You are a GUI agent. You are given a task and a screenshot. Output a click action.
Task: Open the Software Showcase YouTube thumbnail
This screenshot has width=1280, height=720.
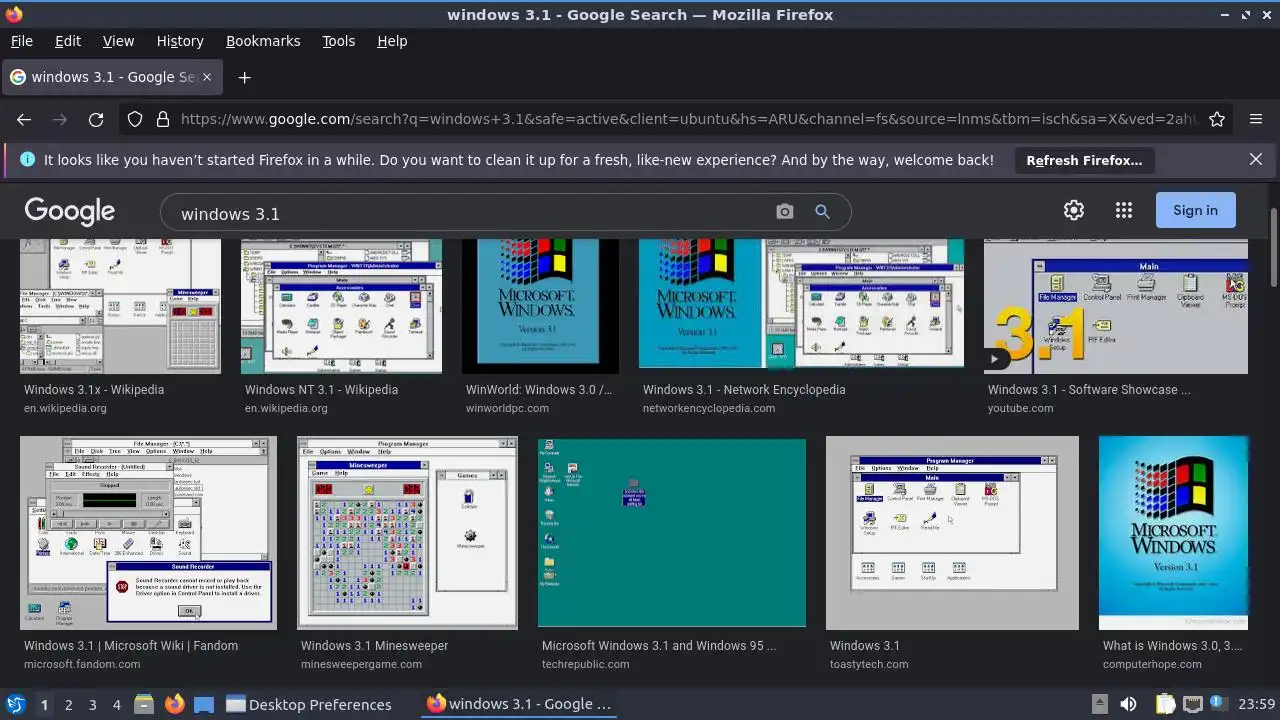1116,306
